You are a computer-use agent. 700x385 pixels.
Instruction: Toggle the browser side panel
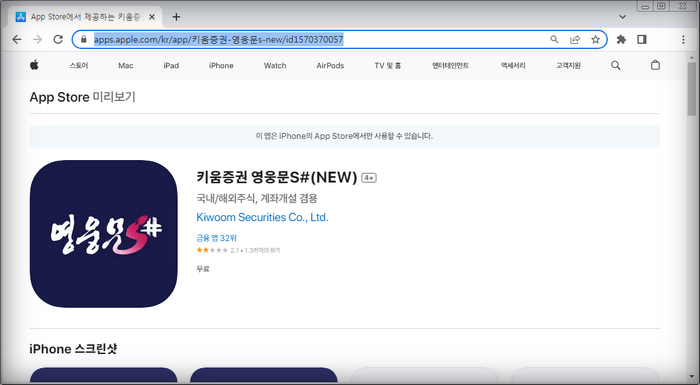tap(642, 39)
